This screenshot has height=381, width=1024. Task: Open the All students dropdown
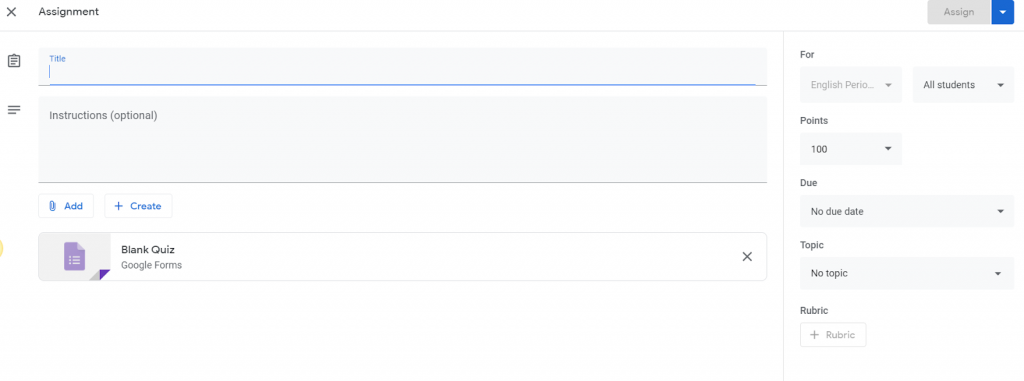963,85
